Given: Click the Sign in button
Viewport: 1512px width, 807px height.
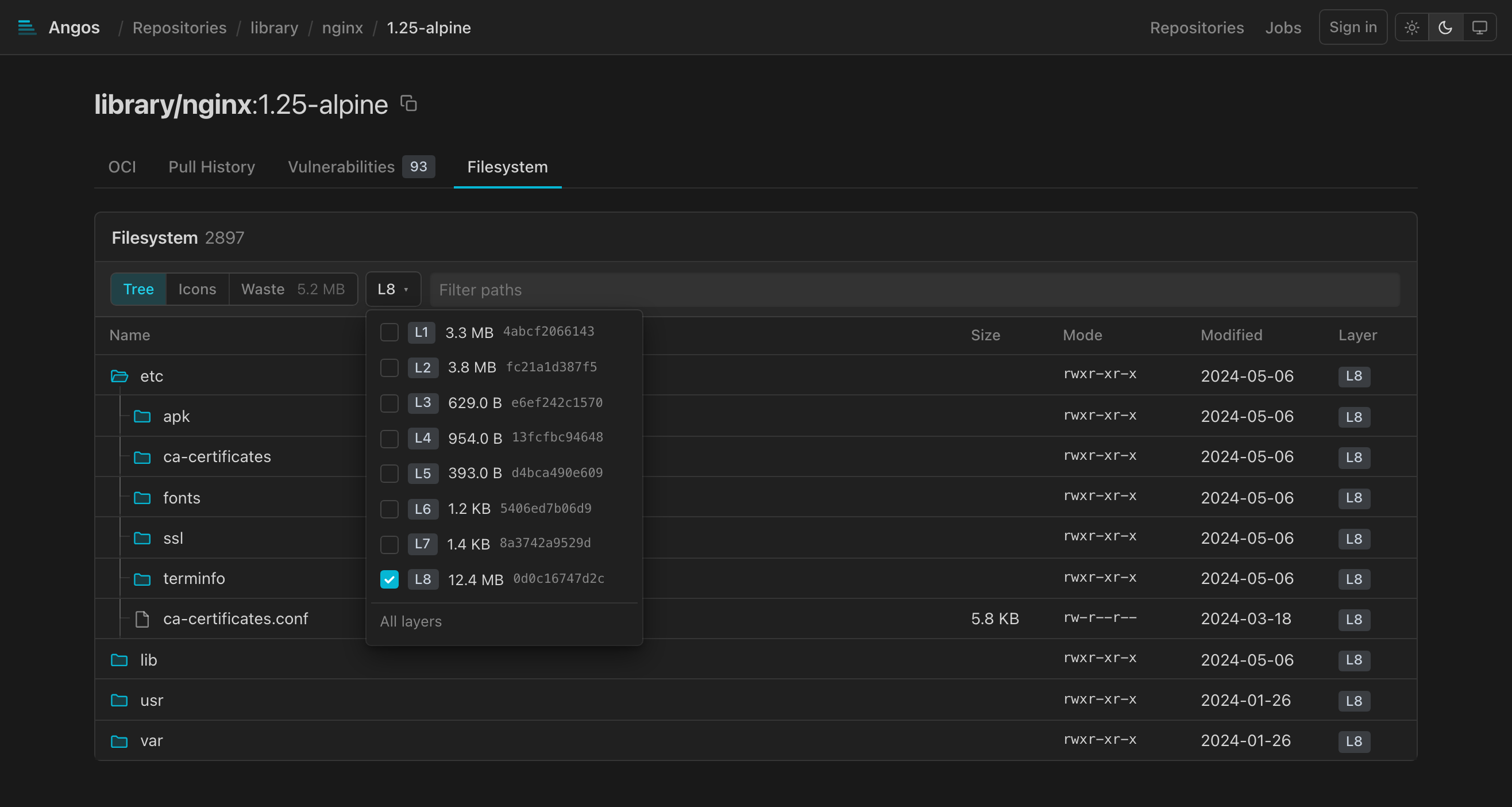Looking at the screenshot, I should [1353, 27].
